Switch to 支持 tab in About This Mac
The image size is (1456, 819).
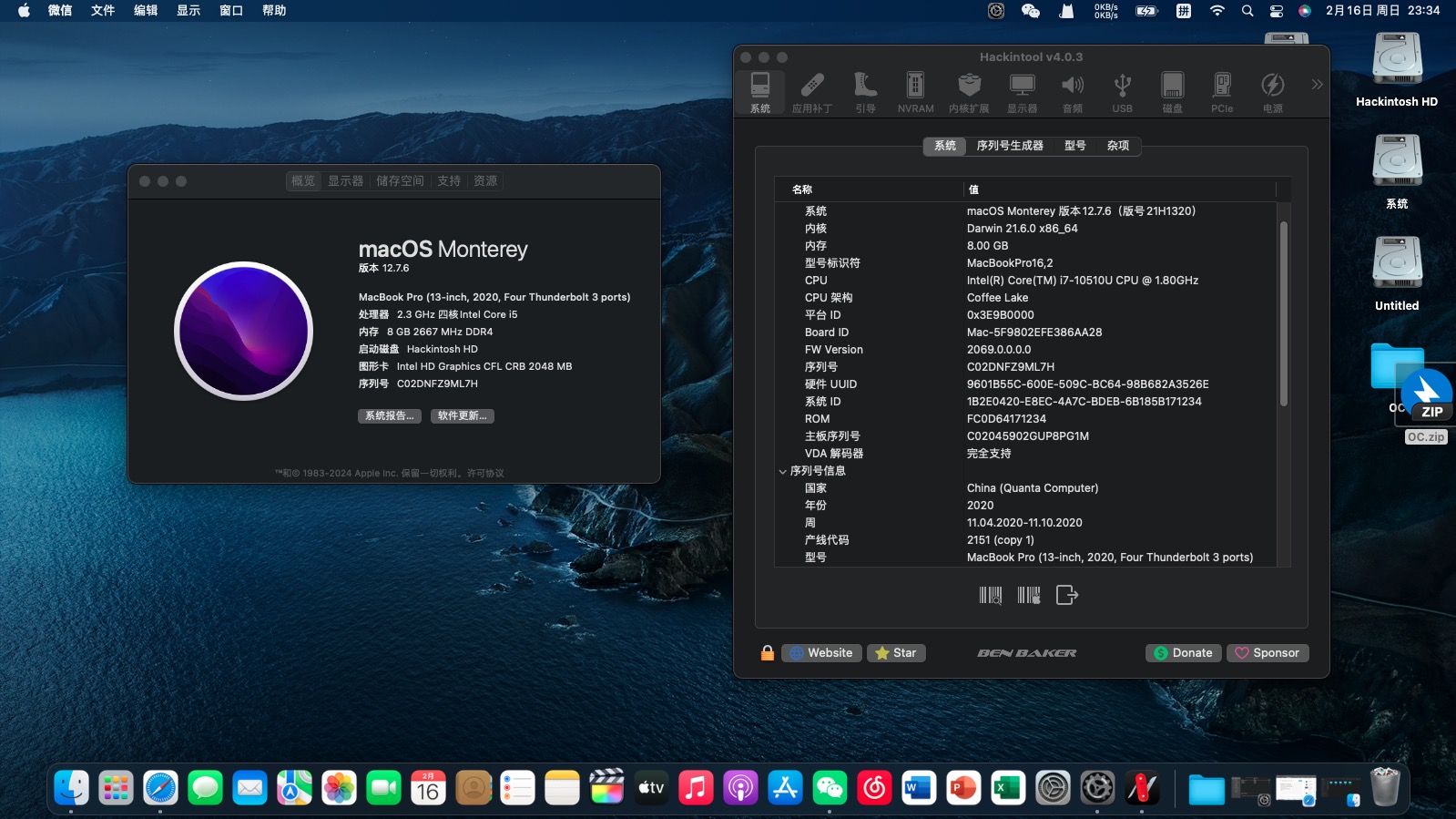click(x=449, y=181)
